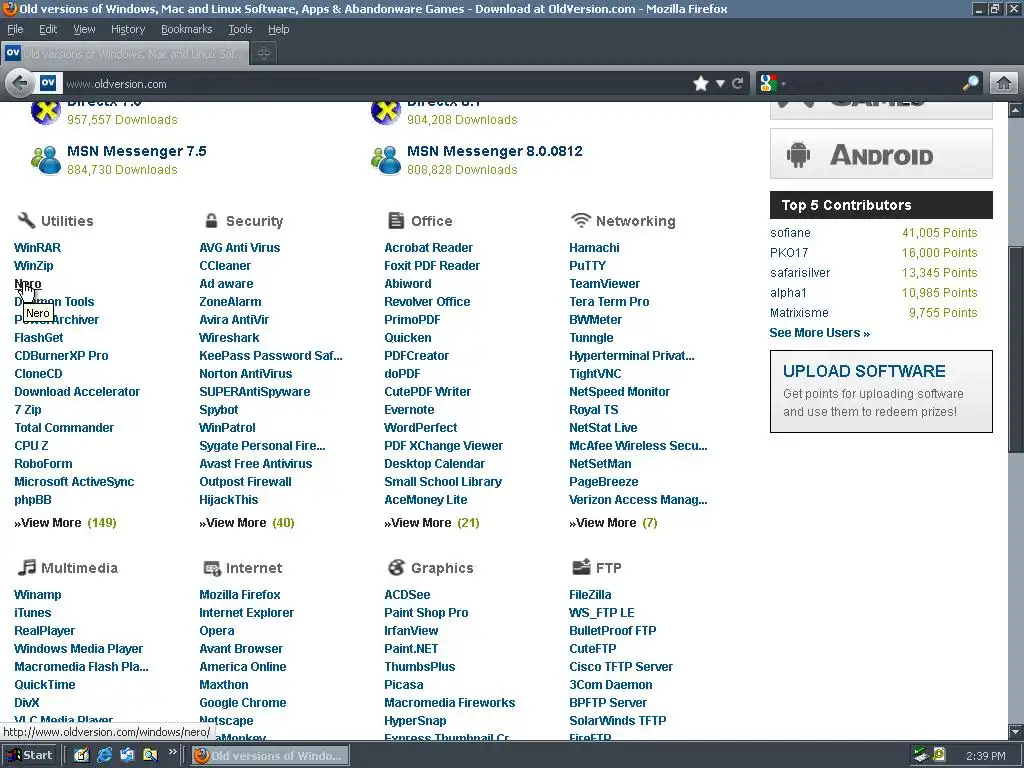This screenshot has height=768, width=1024.
Task: Open the Acrobat Reader link
Action: pyautogui.click(x=428, y=248)
